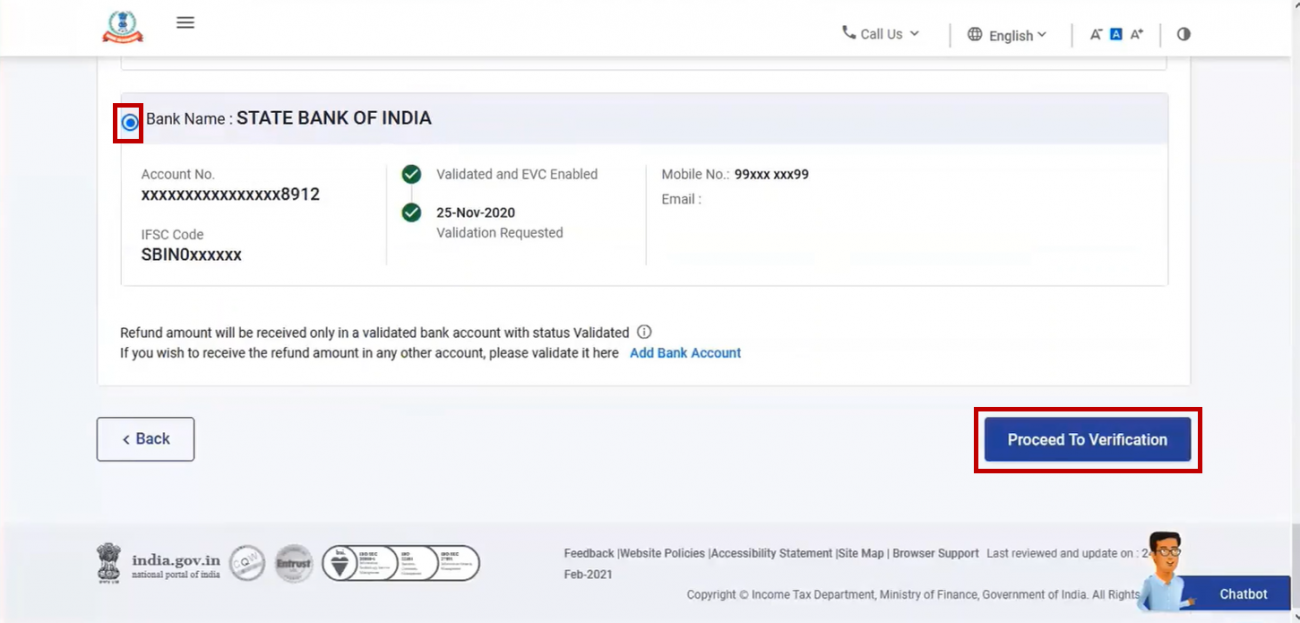This screenshot has width=1300, height=623.
Task: Click the info icon about refund amount
Action: click(645, 332)
